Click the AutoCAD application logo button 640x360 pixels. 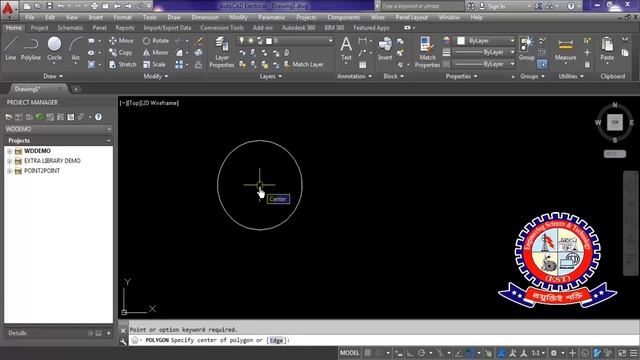[8, 9]
